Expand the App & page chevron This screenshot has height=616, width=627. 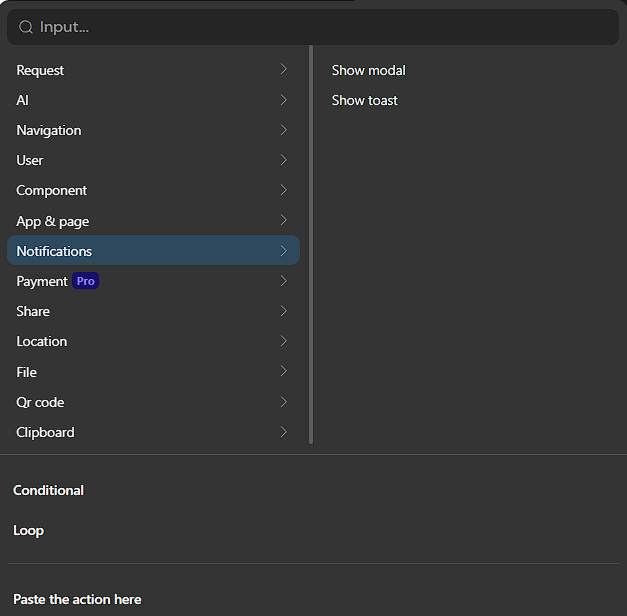pyautogui.click(x=284, y=221)
